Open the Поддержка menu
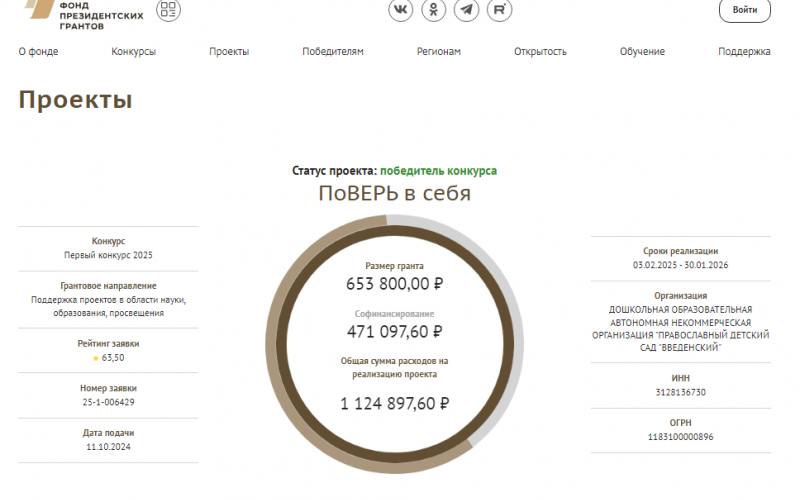 point(744,52)
